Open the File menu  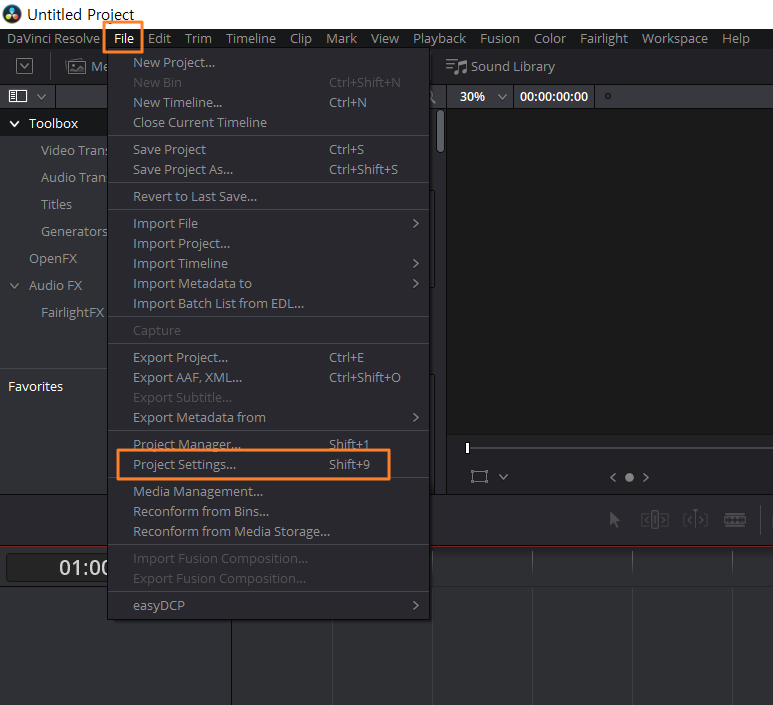(x=124, y=38)
